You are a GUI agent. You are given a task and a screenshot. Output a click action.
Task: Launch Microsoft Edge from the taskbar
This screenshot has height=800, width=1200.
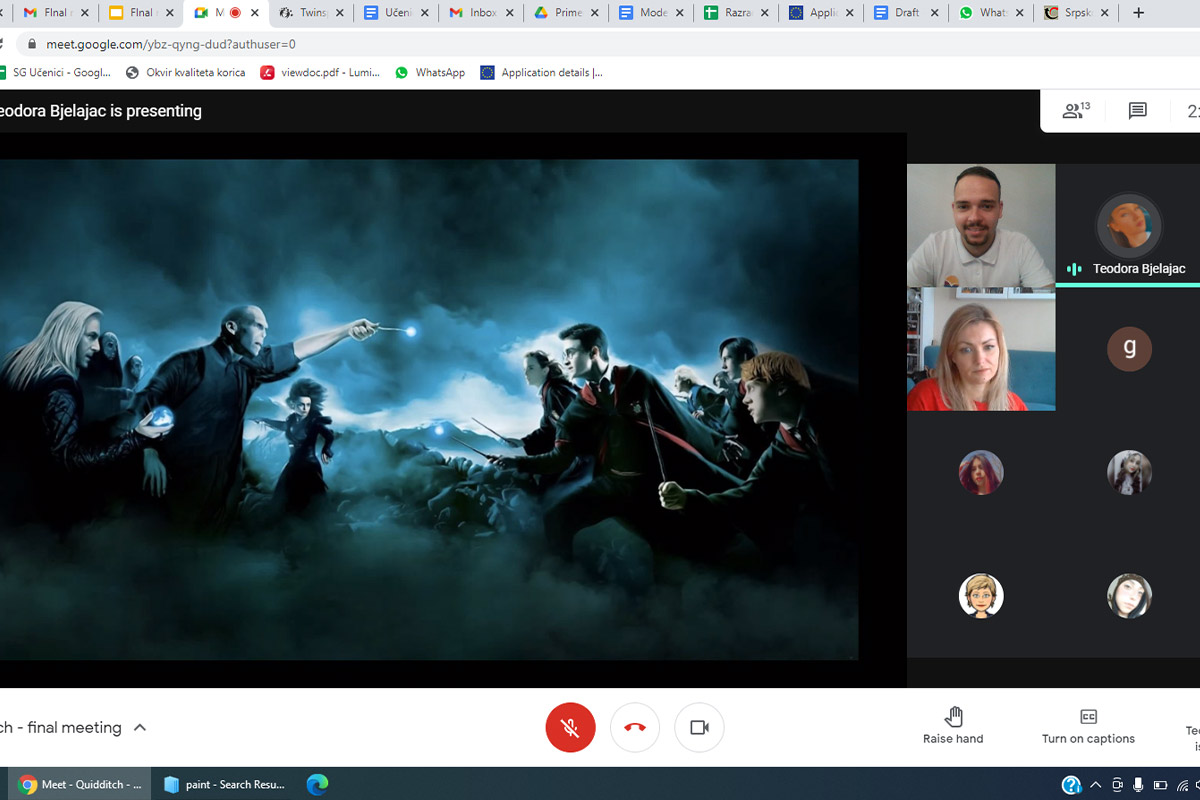click(317, 784)
